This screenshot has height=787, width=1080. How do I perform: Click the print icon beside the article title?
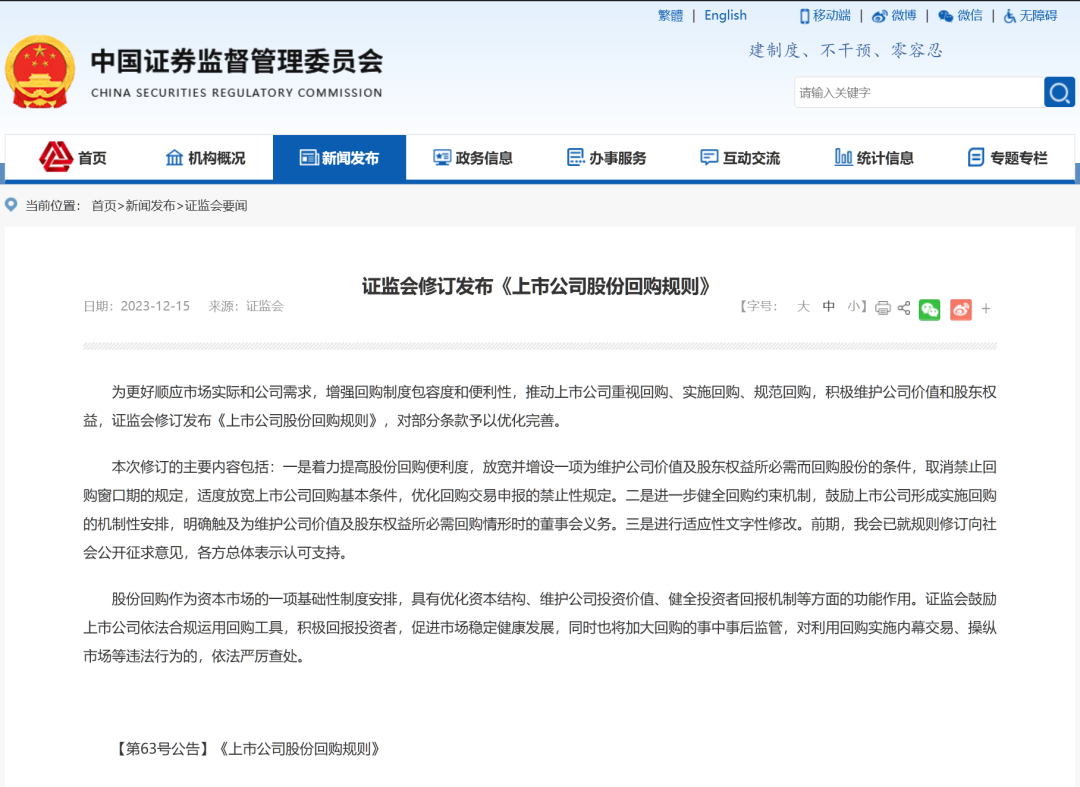pos(882,308)
